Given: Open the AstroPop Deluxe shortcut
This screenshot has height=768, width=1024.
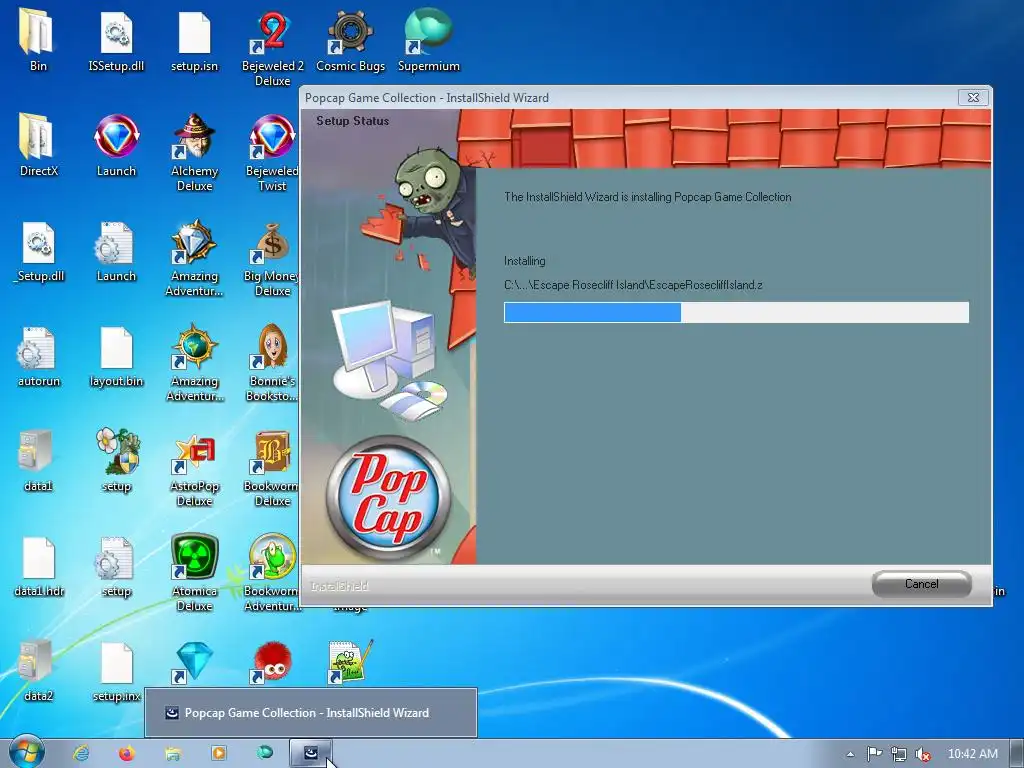Looking at the screenshot, I should click(194, 469).
